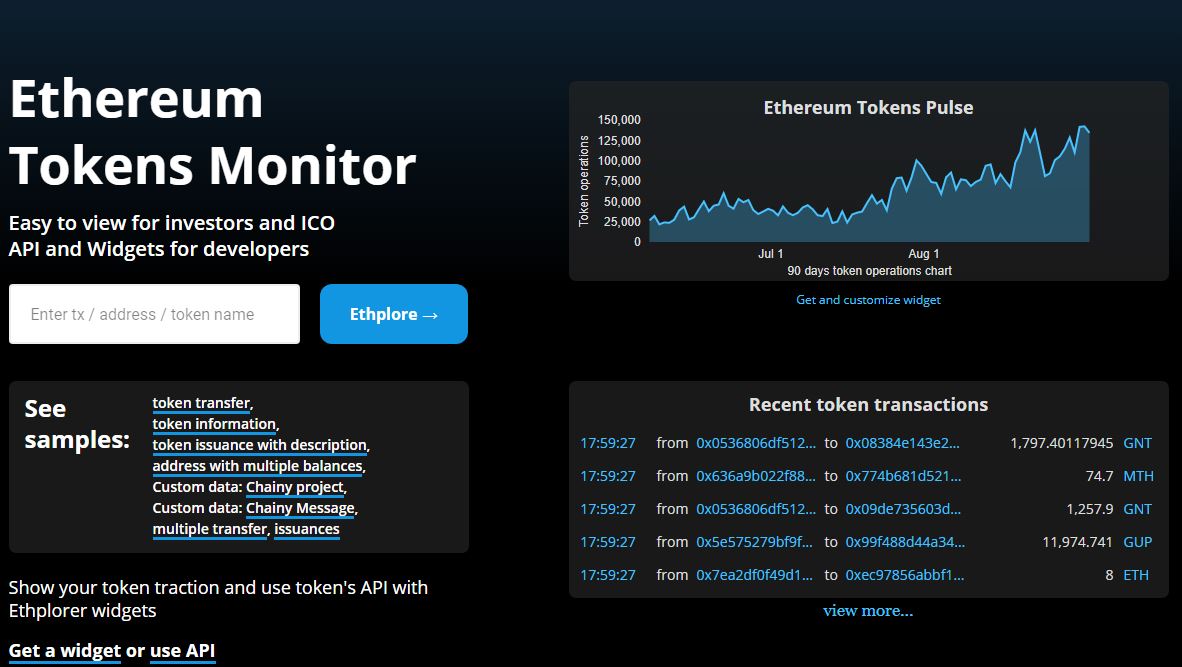Click the Get a widget link
The height and width of the screenshot is (667, 1182).
tap(65, 650)
